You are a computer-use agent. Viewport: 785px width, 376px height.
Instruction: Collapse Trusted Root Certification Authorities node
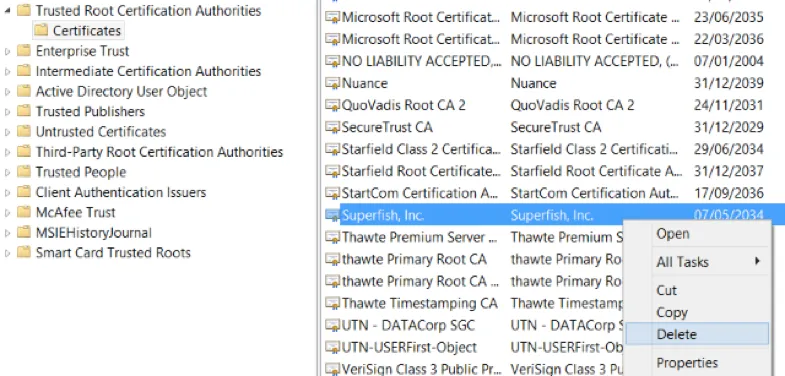click(7, 11)
